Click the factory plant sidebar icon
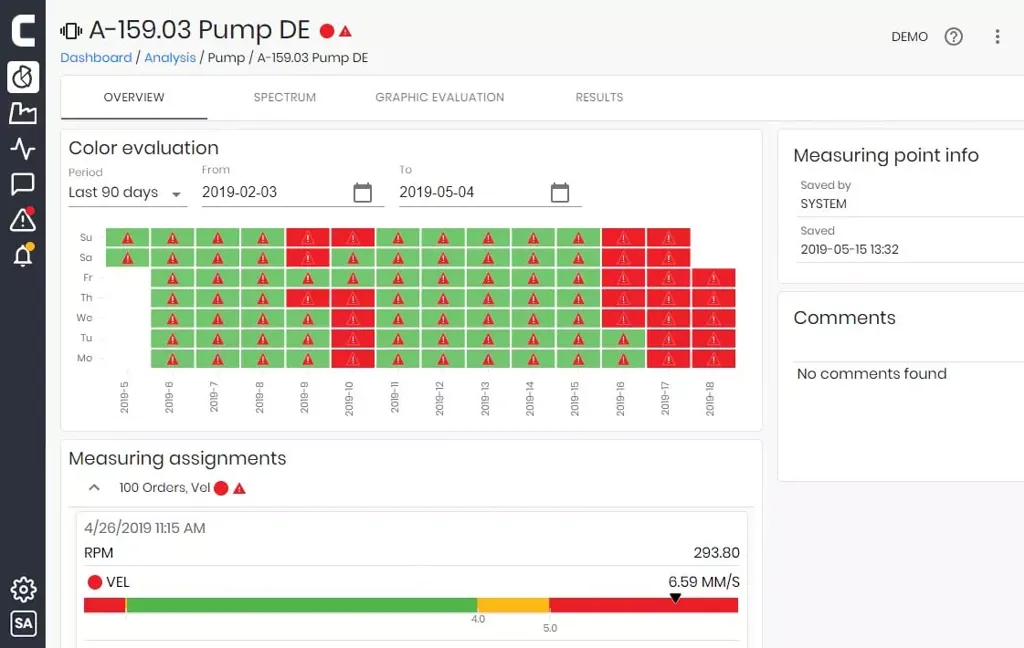Image resolution: width=1024 pixels, height=648 pixels. (22, 113)
